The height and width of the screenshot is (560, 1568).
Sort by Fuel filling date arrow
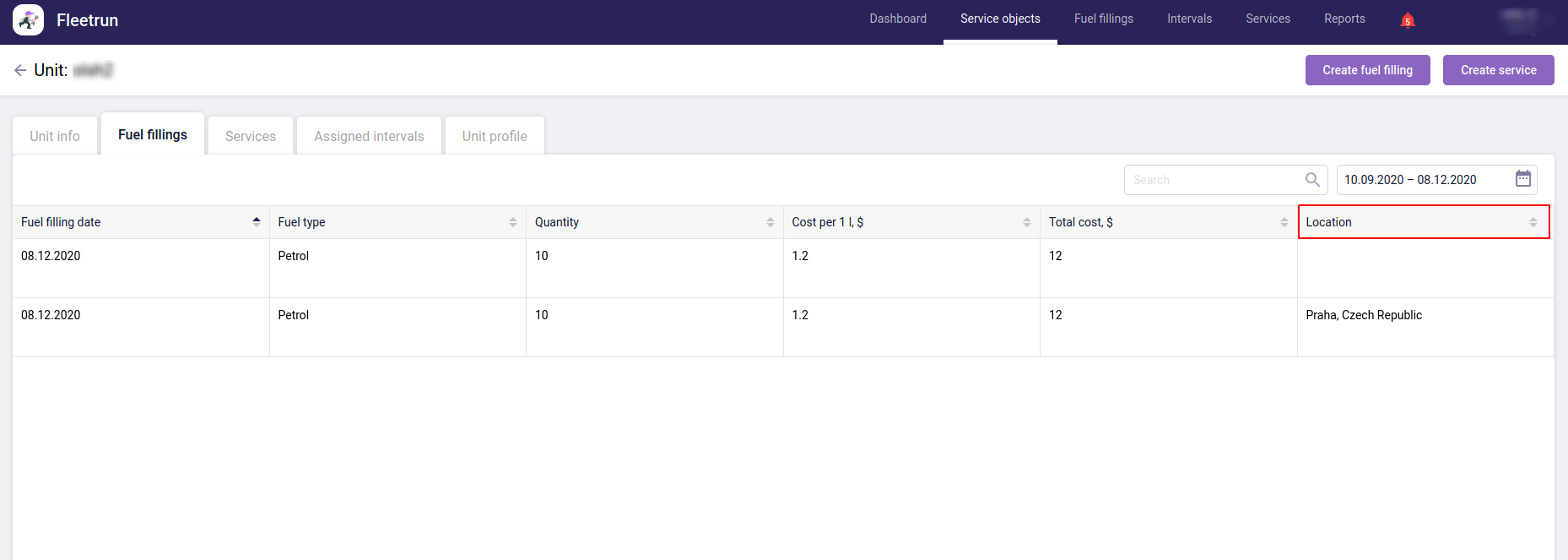(257, 222)
